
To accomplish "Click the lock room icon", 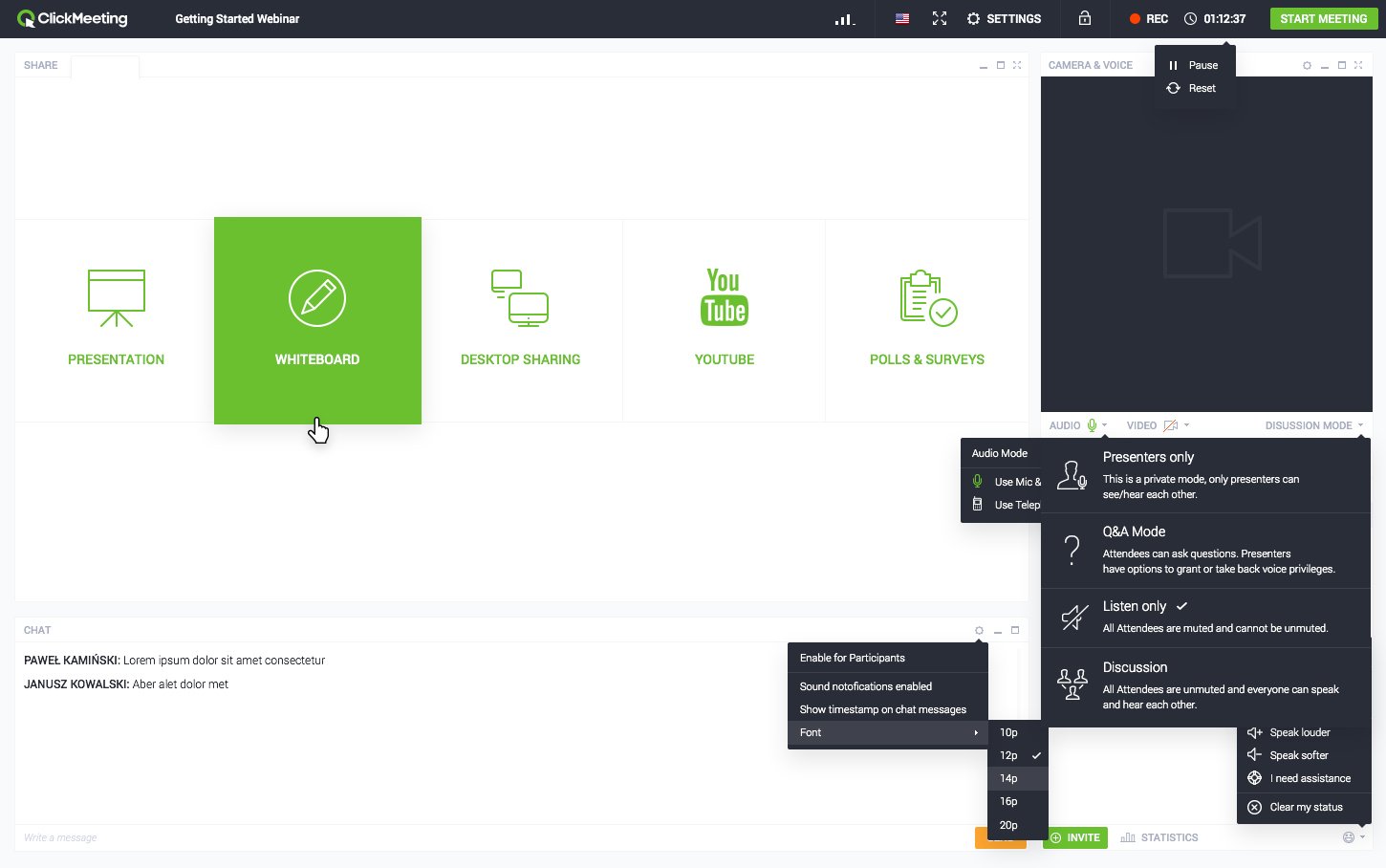I will [1085, 18].
